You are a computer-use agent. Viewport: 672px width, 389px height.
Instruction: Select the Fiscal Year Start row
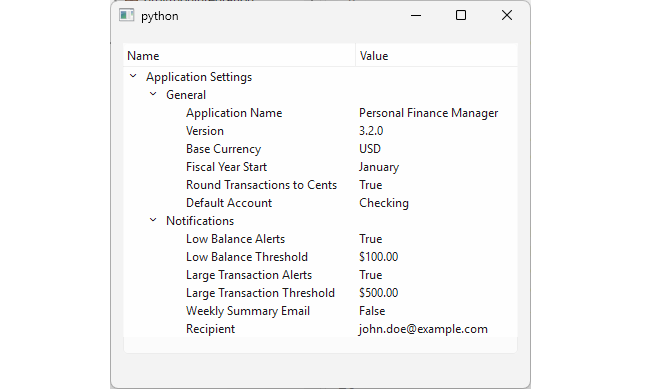click(x=320, y=167)
